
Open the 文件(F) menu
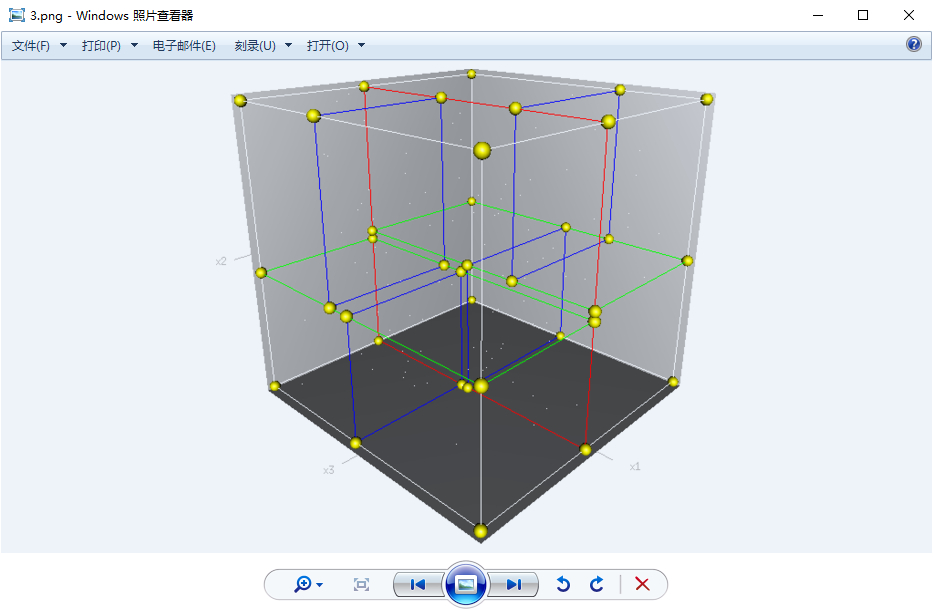(x=38, y=46)
